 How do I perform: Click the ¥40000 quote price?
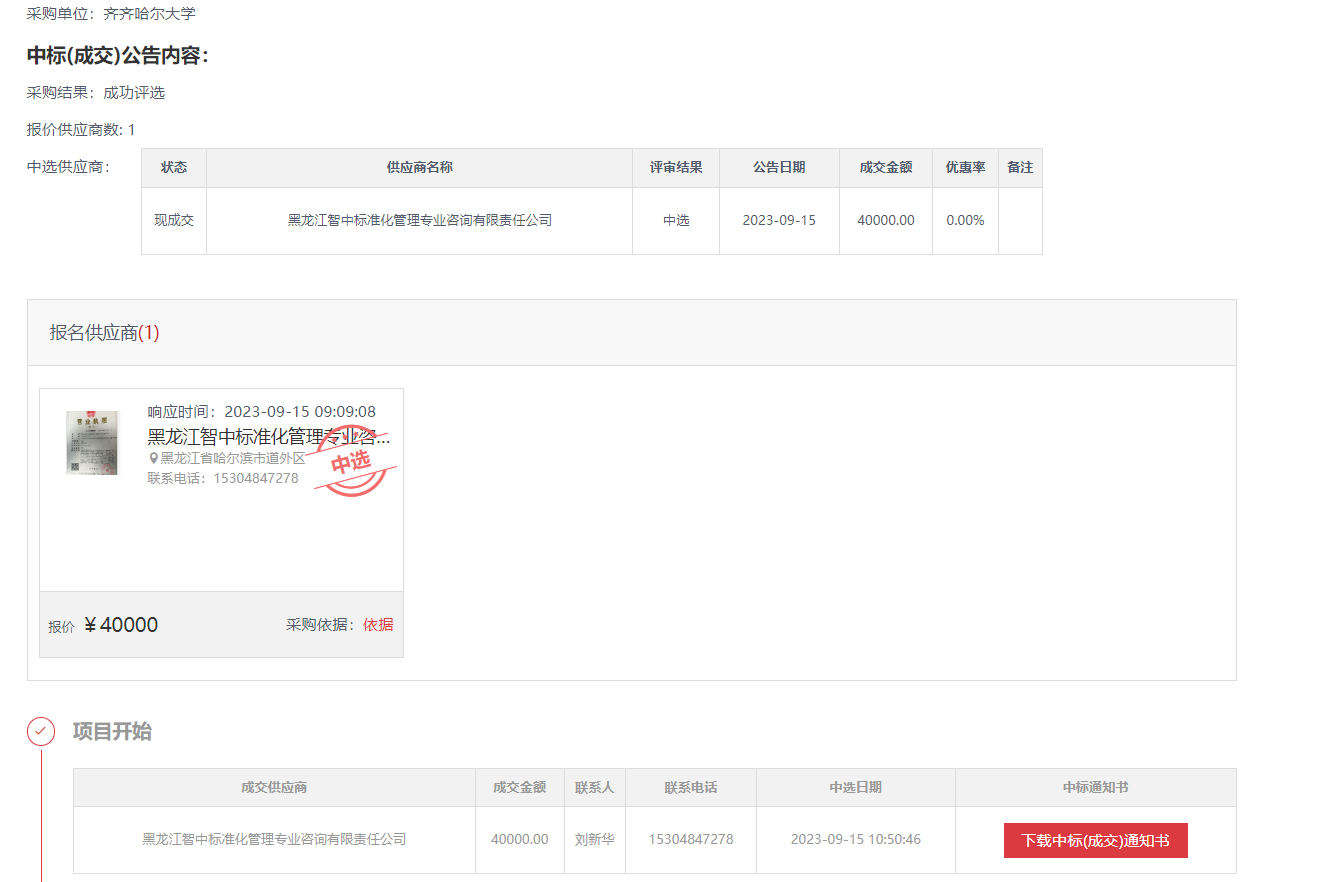pos(121,625)
